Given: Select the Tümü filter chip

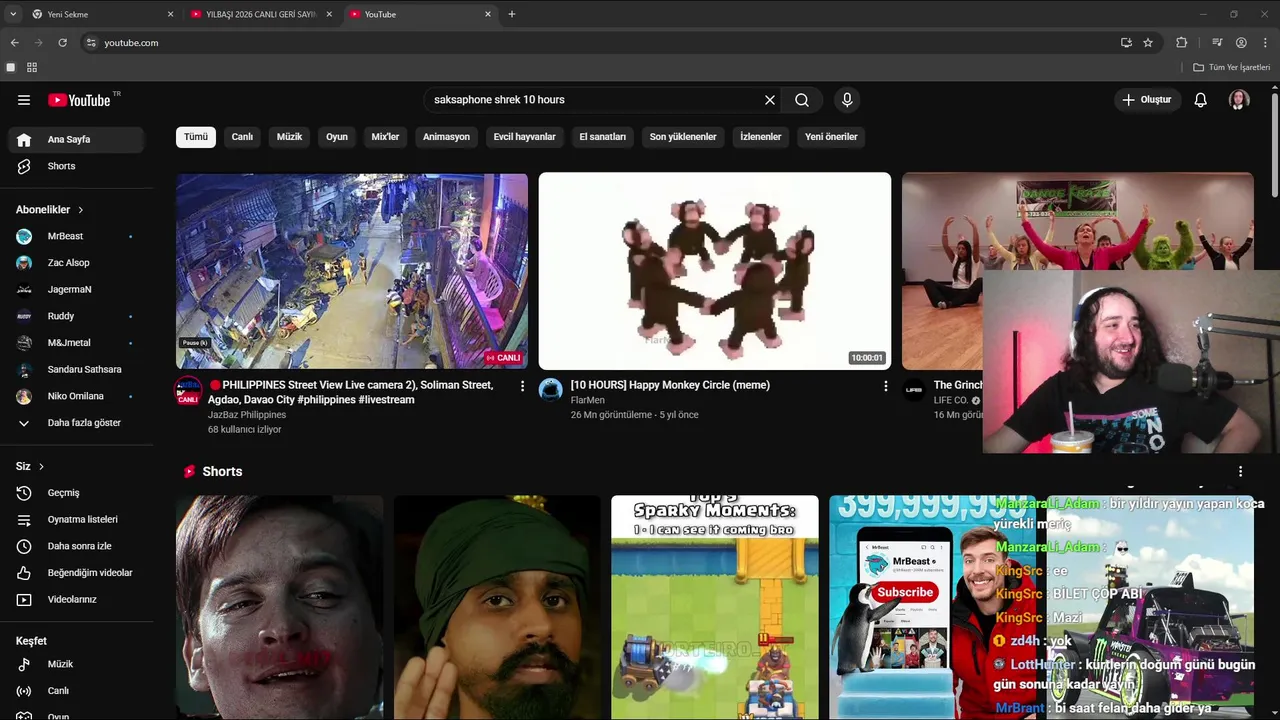Looking at the screenshot, I should [196, 137].
